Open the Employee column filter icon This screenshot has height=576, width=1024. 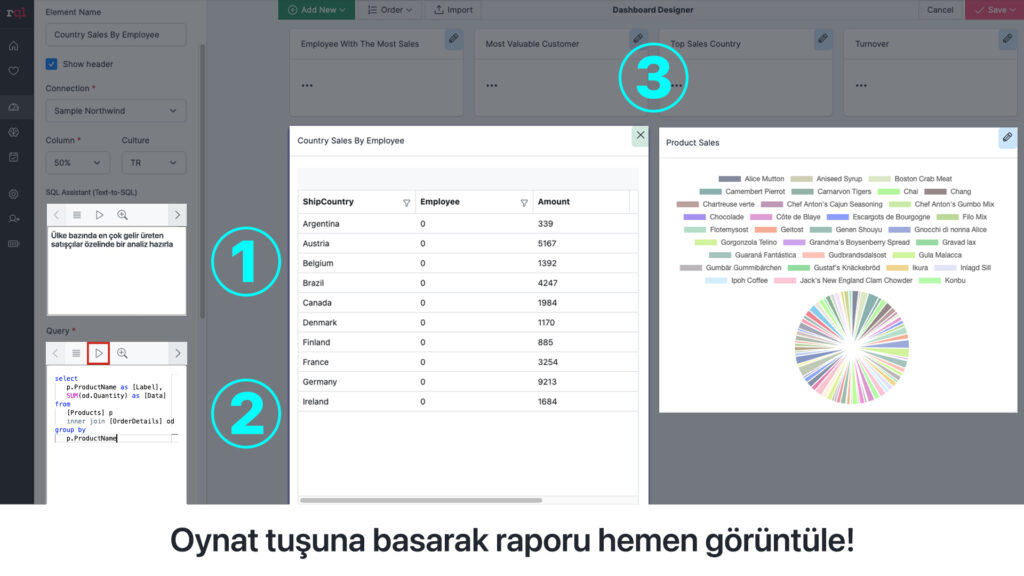pyautogui.click(x=524, y=202)
